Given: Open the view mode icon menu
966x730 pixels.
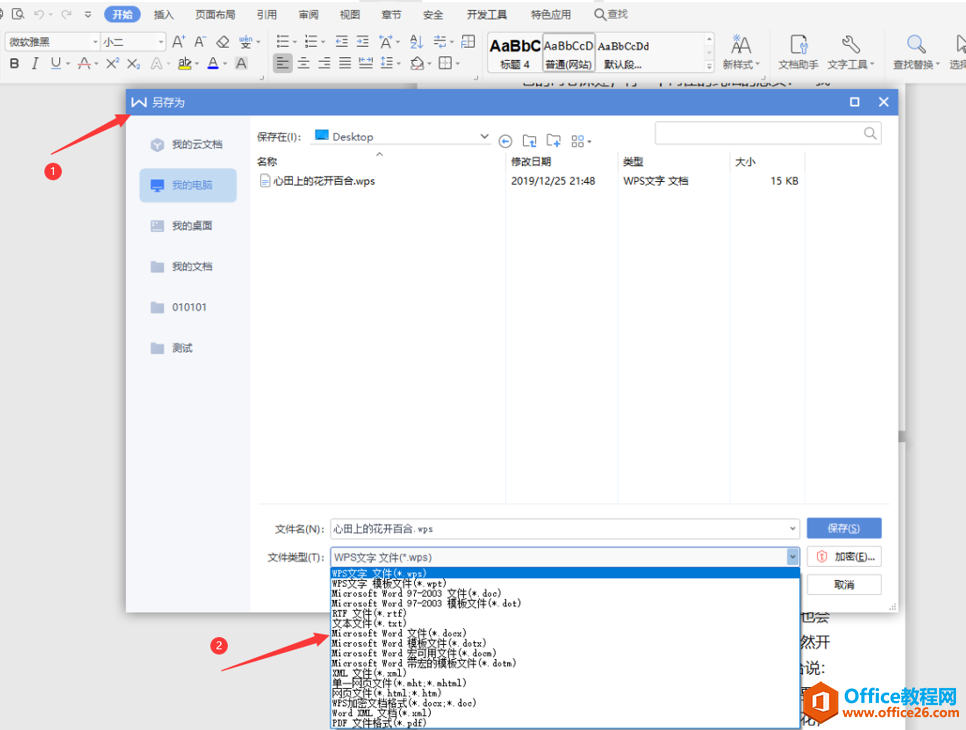Looking at the screenshot, I should coord(580,142).
